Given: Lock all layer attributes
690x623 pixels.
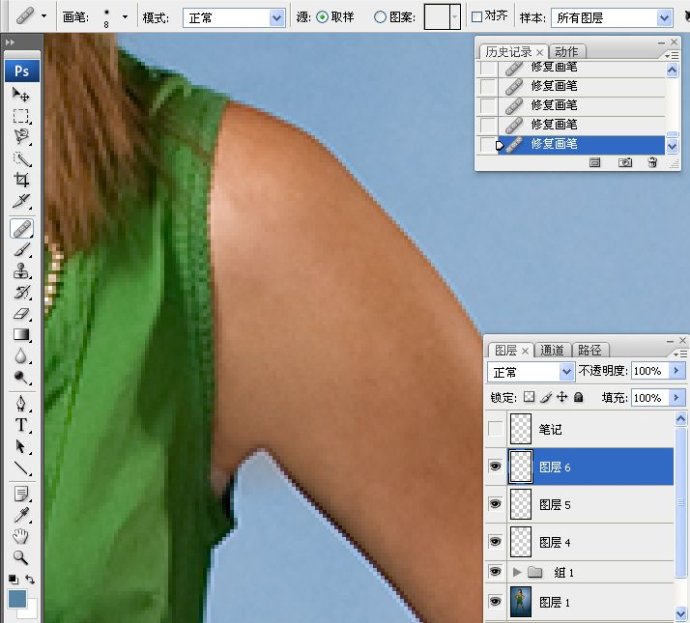Looking at the screenshot, I should [579, 397].
